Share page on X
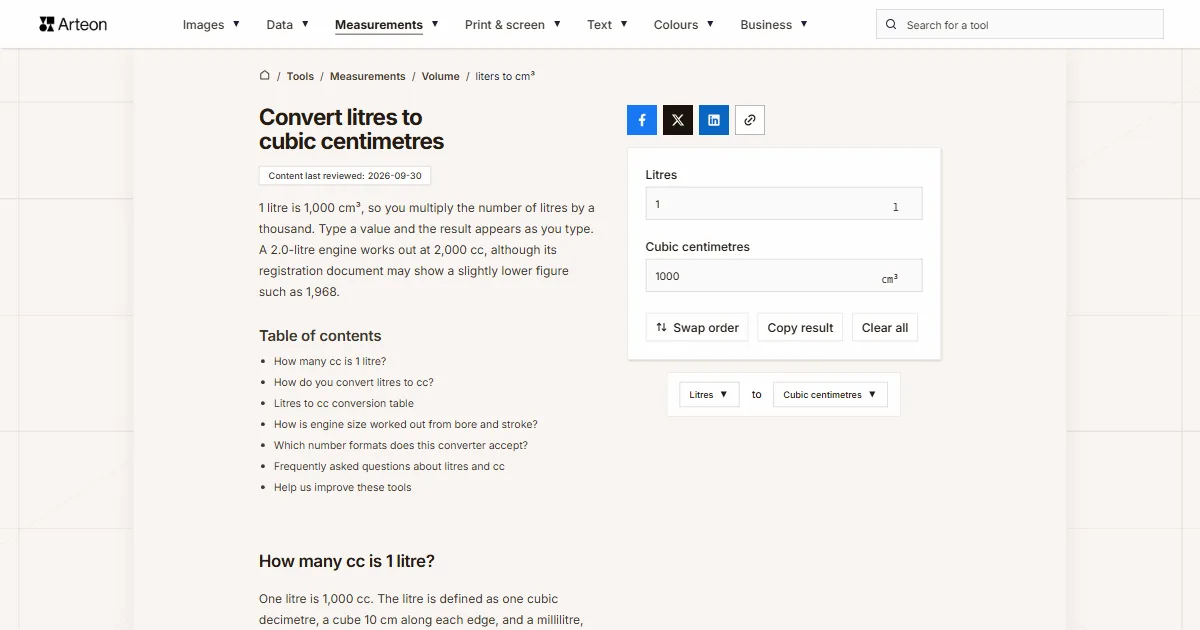 pos(678,120)
